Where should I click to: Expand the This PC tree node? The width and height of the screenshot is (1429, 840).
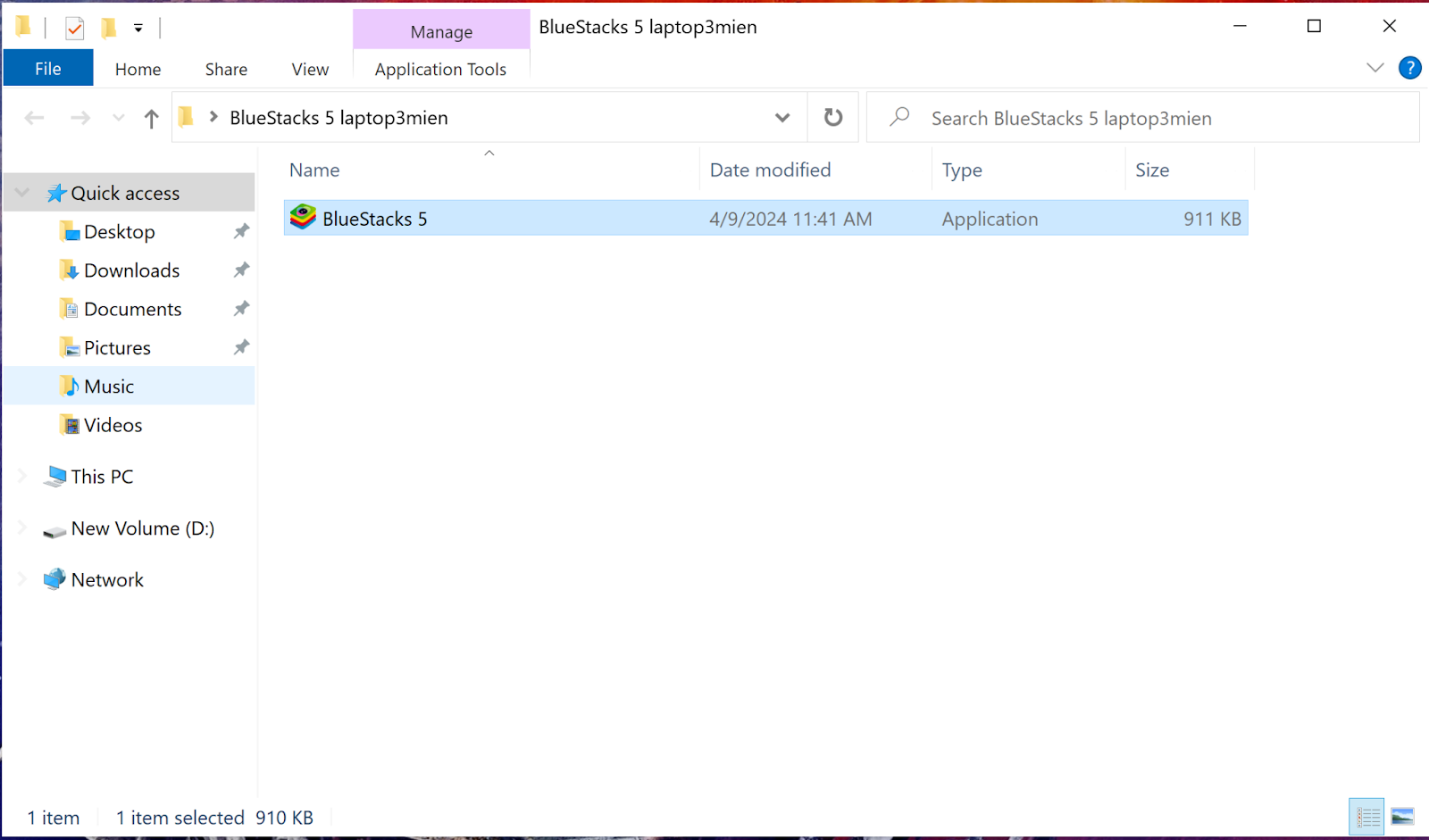pyautogui.click(x=22, y=477)
